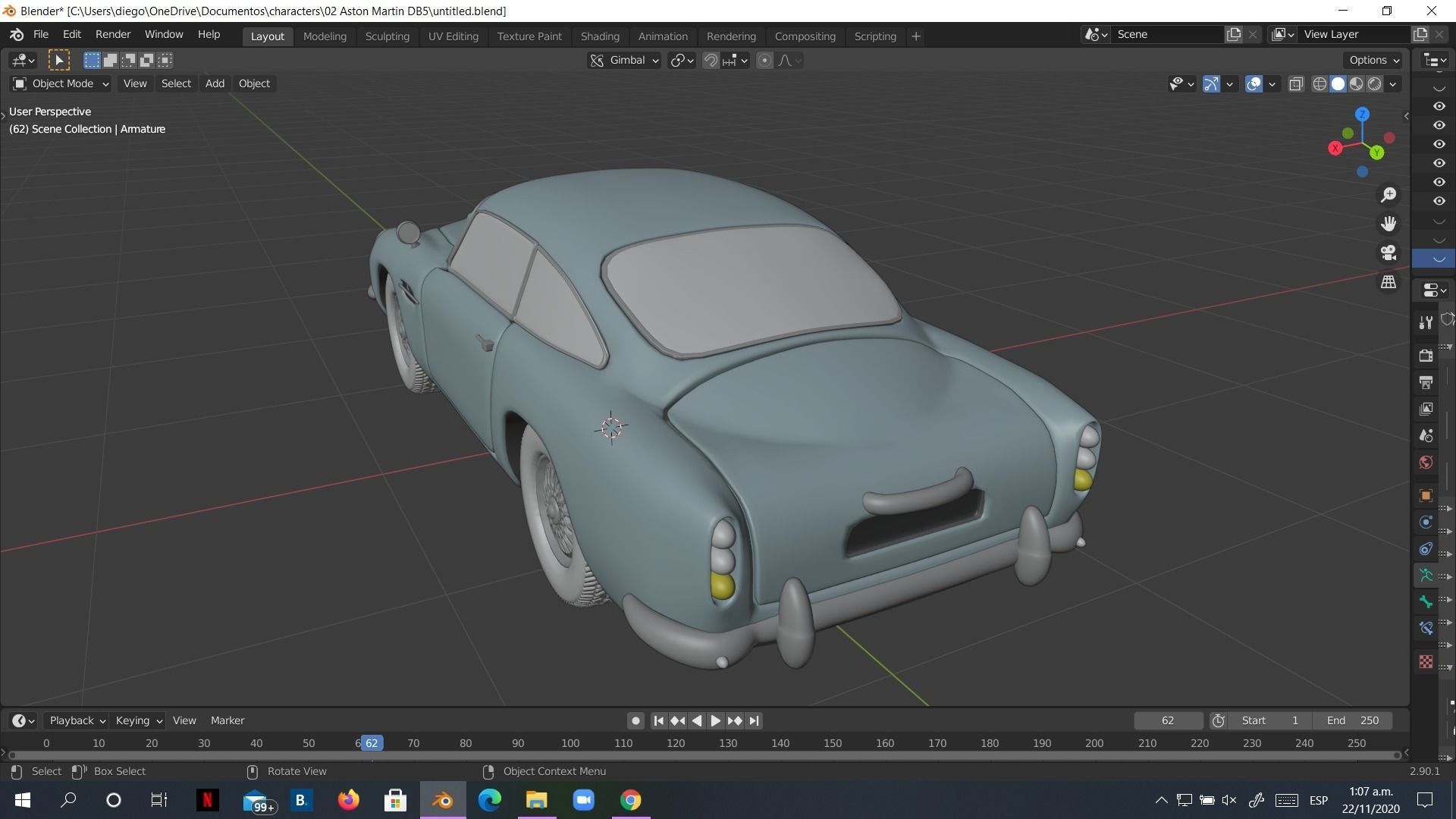
Task: Open the Render properties tab
Action: pos(1426,355)
